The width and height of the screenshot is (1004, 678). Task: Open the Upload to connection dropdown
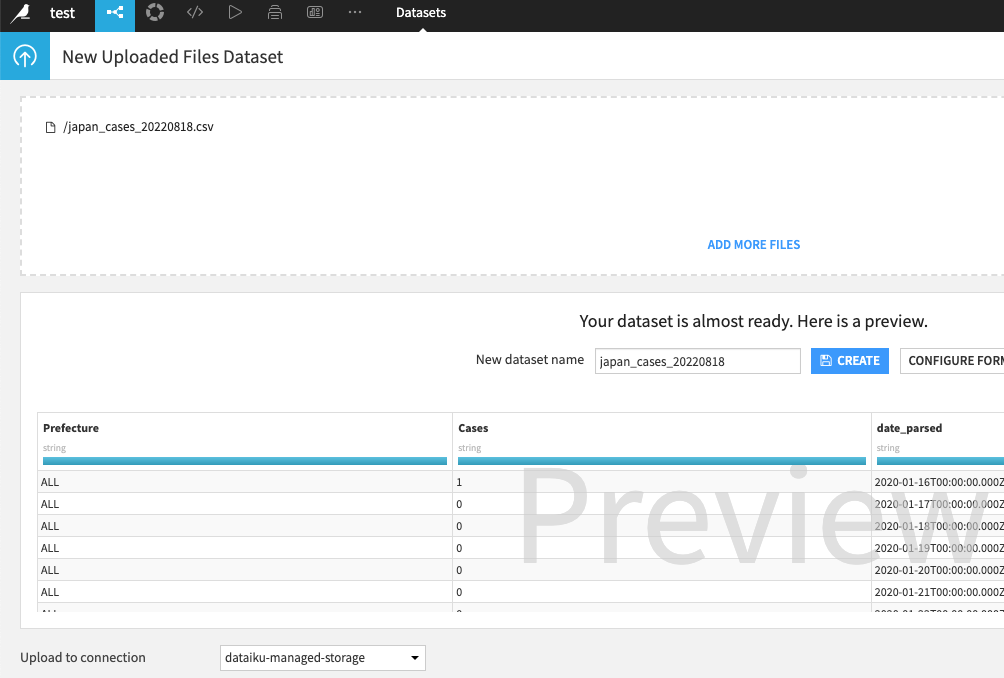[x=323, y=658]
